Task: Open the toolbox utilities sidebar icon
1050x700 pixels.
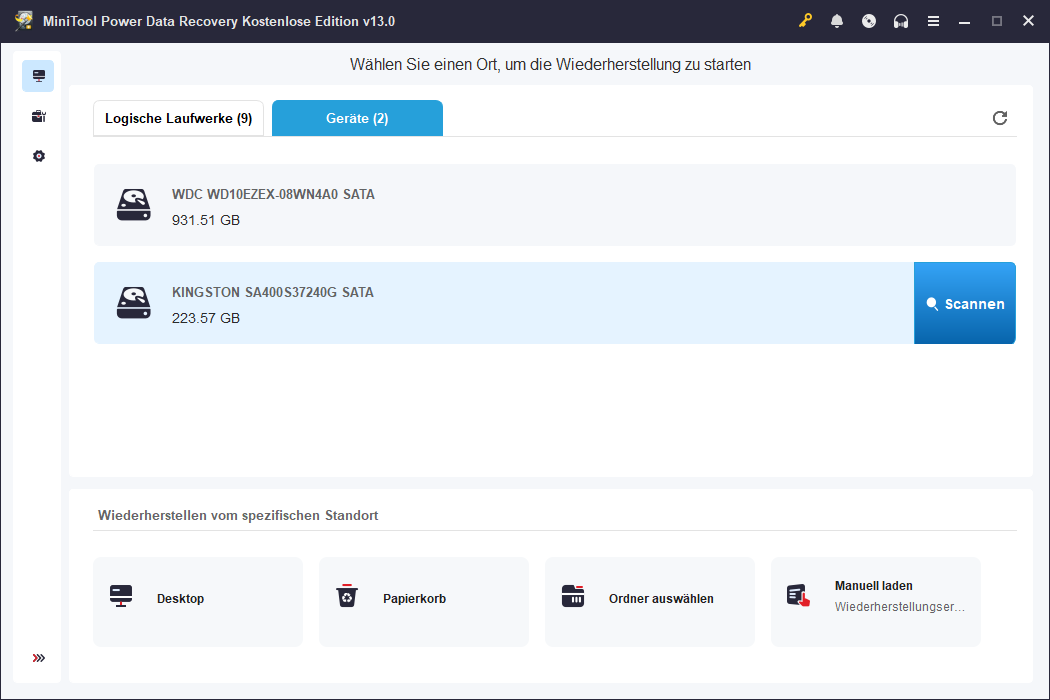Action: tap(38, 117)
